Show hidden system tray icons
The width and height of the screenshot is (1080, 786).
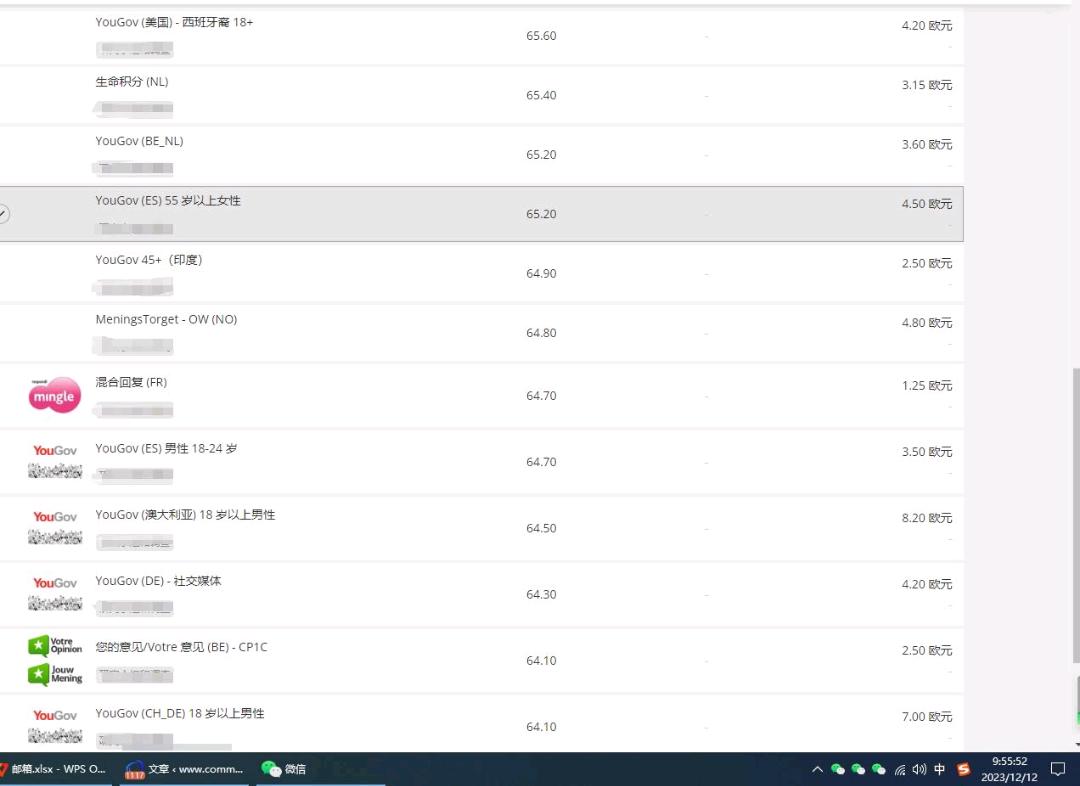817,769
